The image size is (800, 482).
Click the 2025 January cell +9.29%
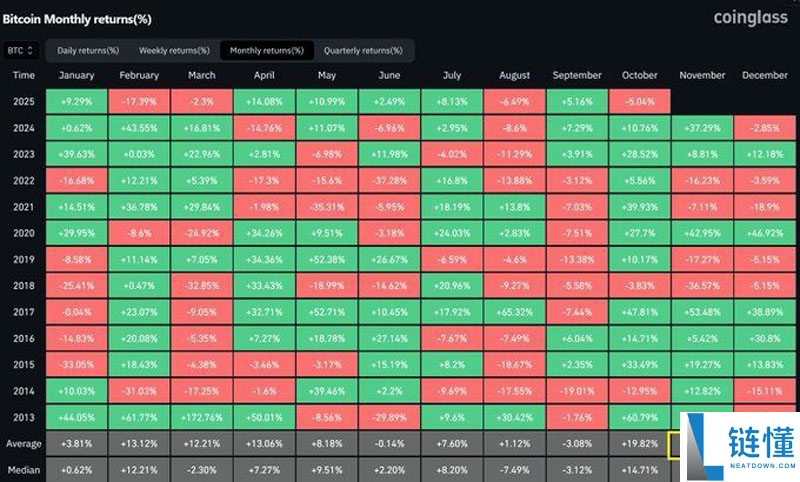pos(77,102)
